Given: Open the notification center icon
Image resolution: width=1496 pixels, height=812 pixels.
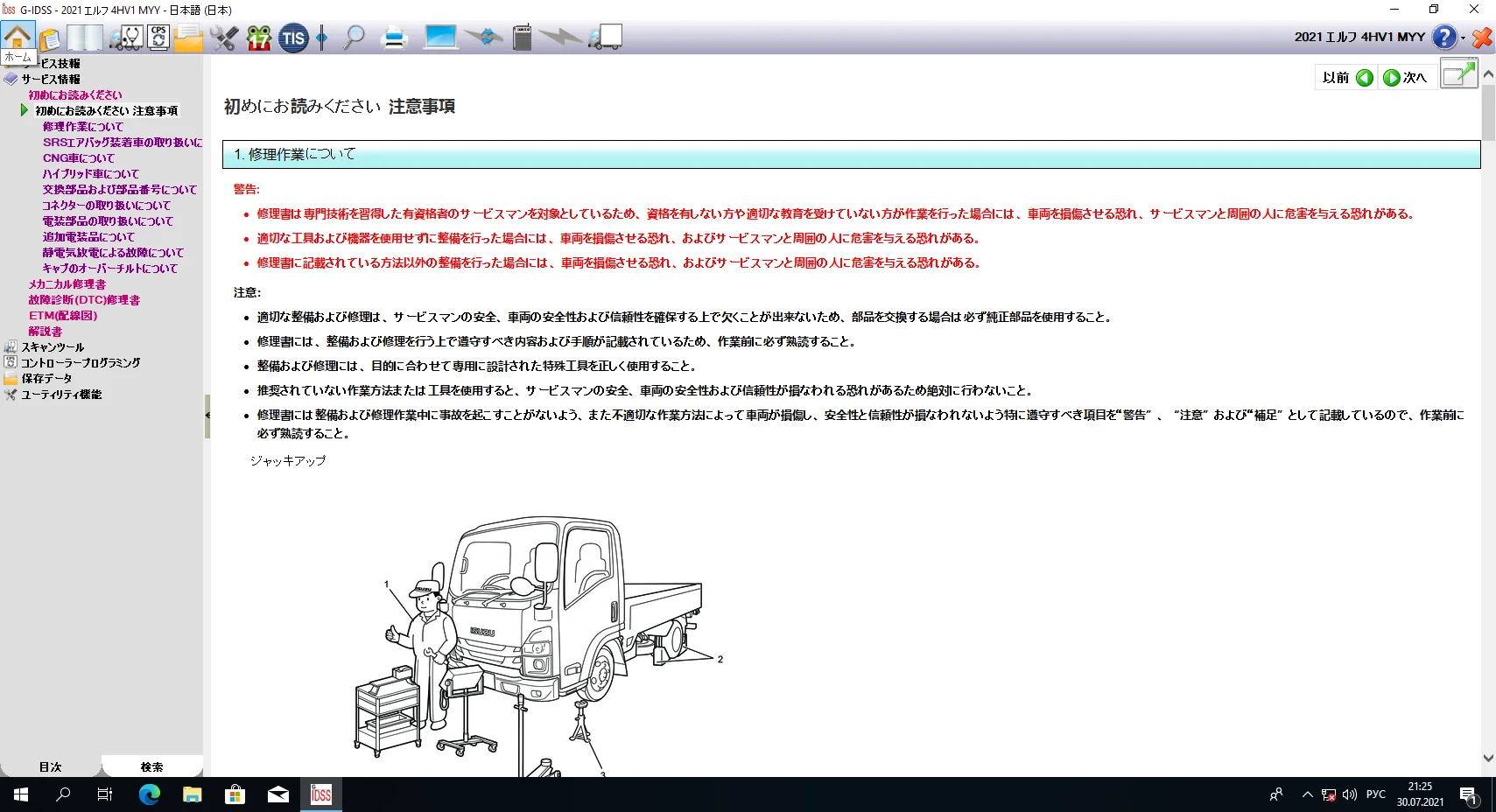Looking at the screenshot, I should click(1469, 794).
